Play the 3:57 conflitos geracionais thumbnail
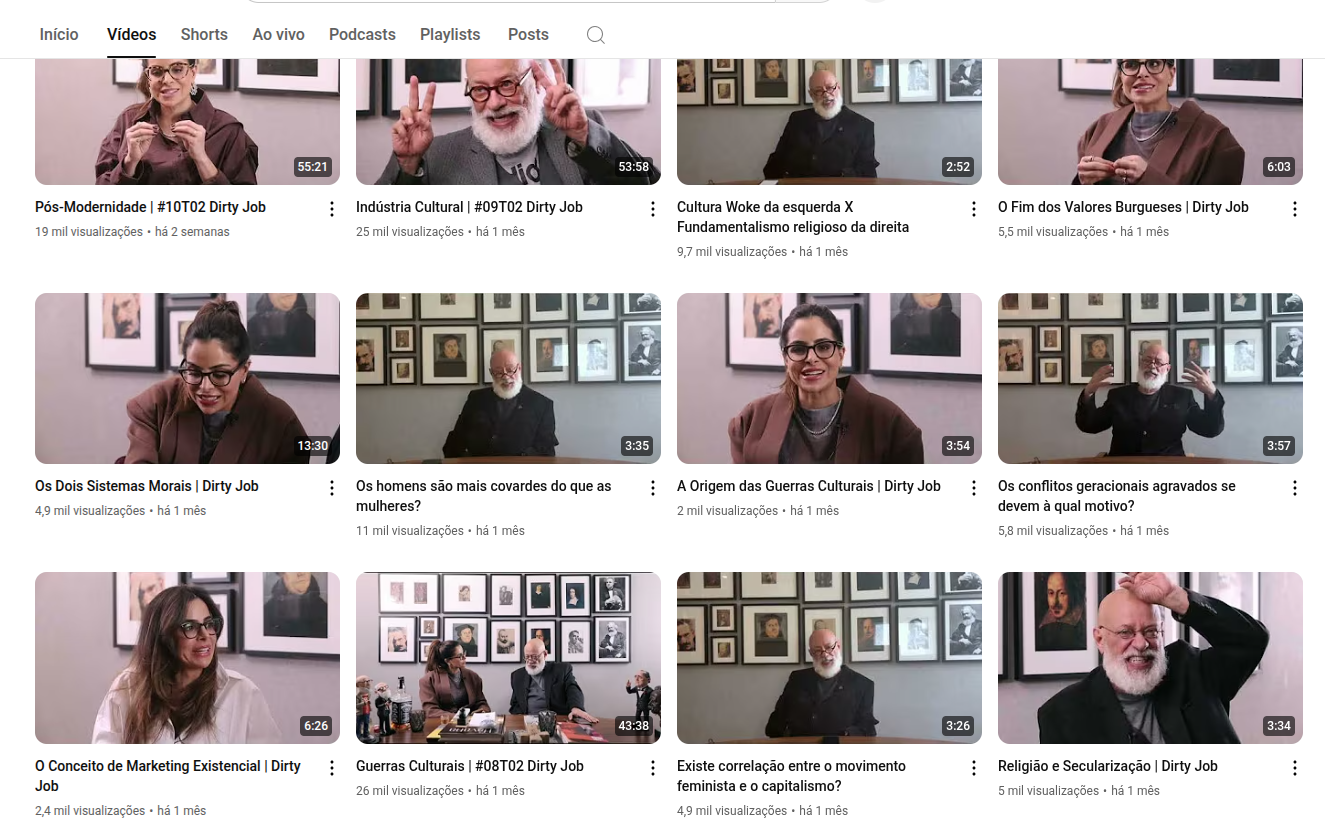Image resolution: width=1325 pixels, height=824 pixels. (x=1150, y=378)
